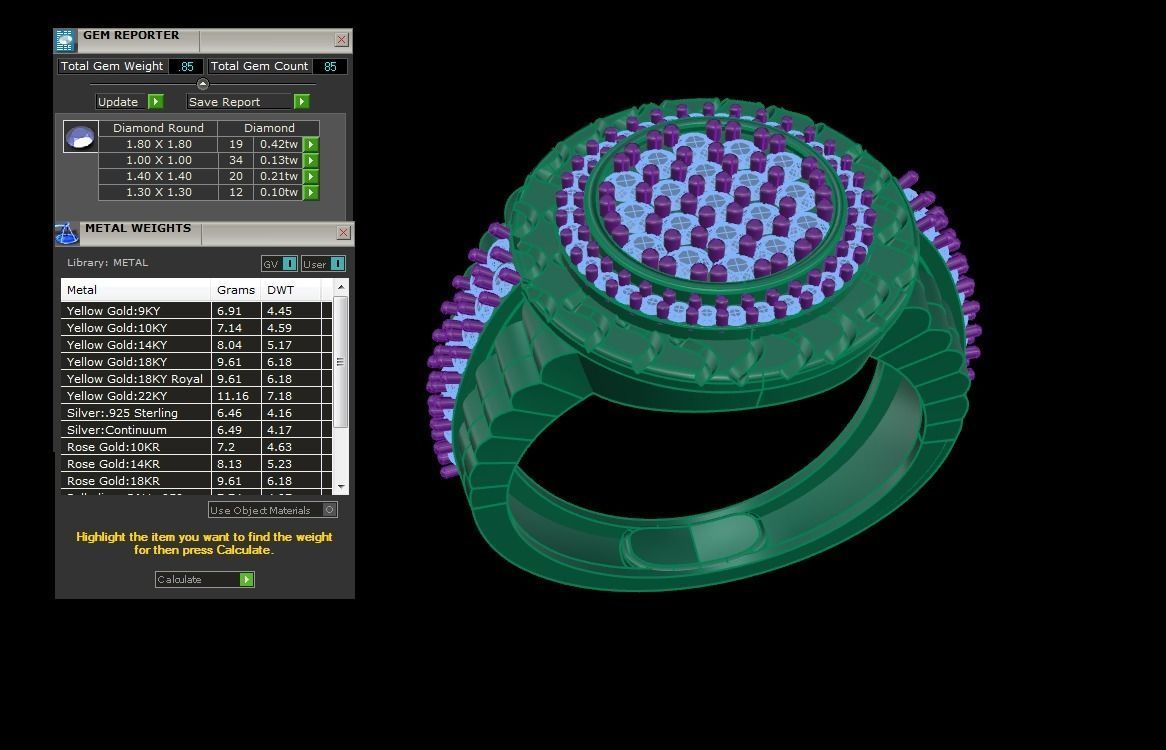
Task: Select the Rose Gold:14KR row
Action: 196,464
